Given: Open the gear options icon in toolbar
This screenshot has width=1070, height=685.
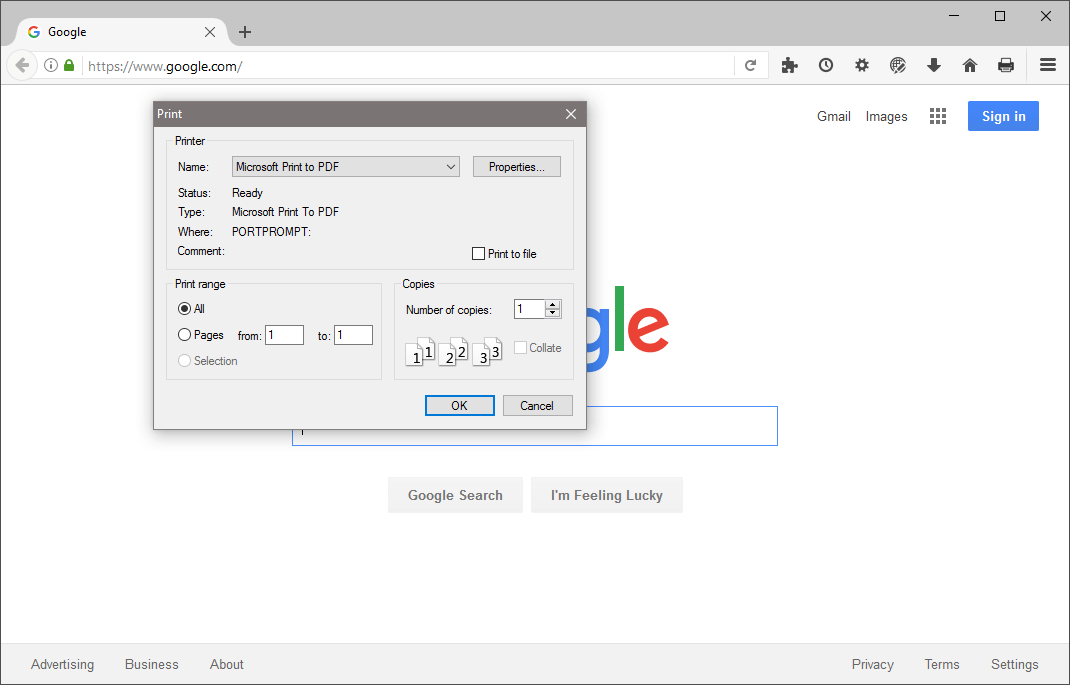Looking at the screenshot, I should click(x=862, y=65).
